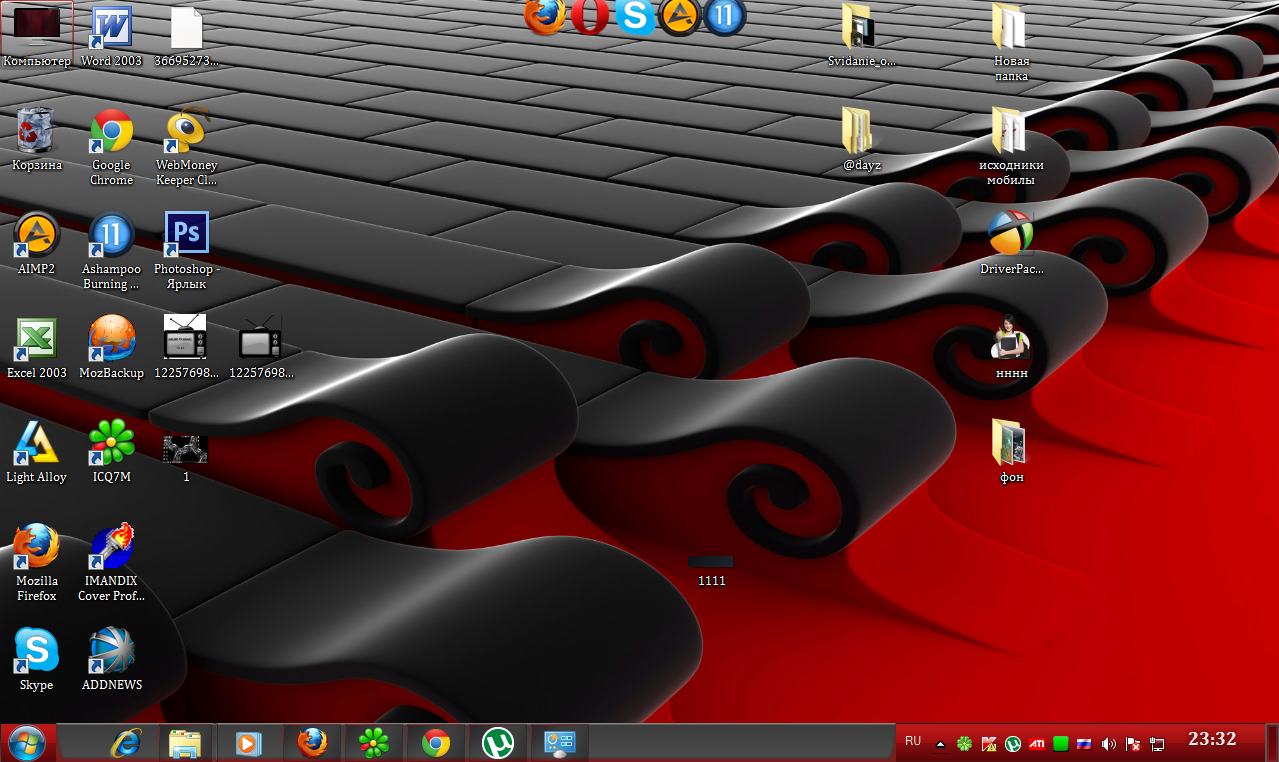The width and height of the screenshot is (1279, 762).
Task: Select the image file named 1
Action: click(x=186, y=457)
